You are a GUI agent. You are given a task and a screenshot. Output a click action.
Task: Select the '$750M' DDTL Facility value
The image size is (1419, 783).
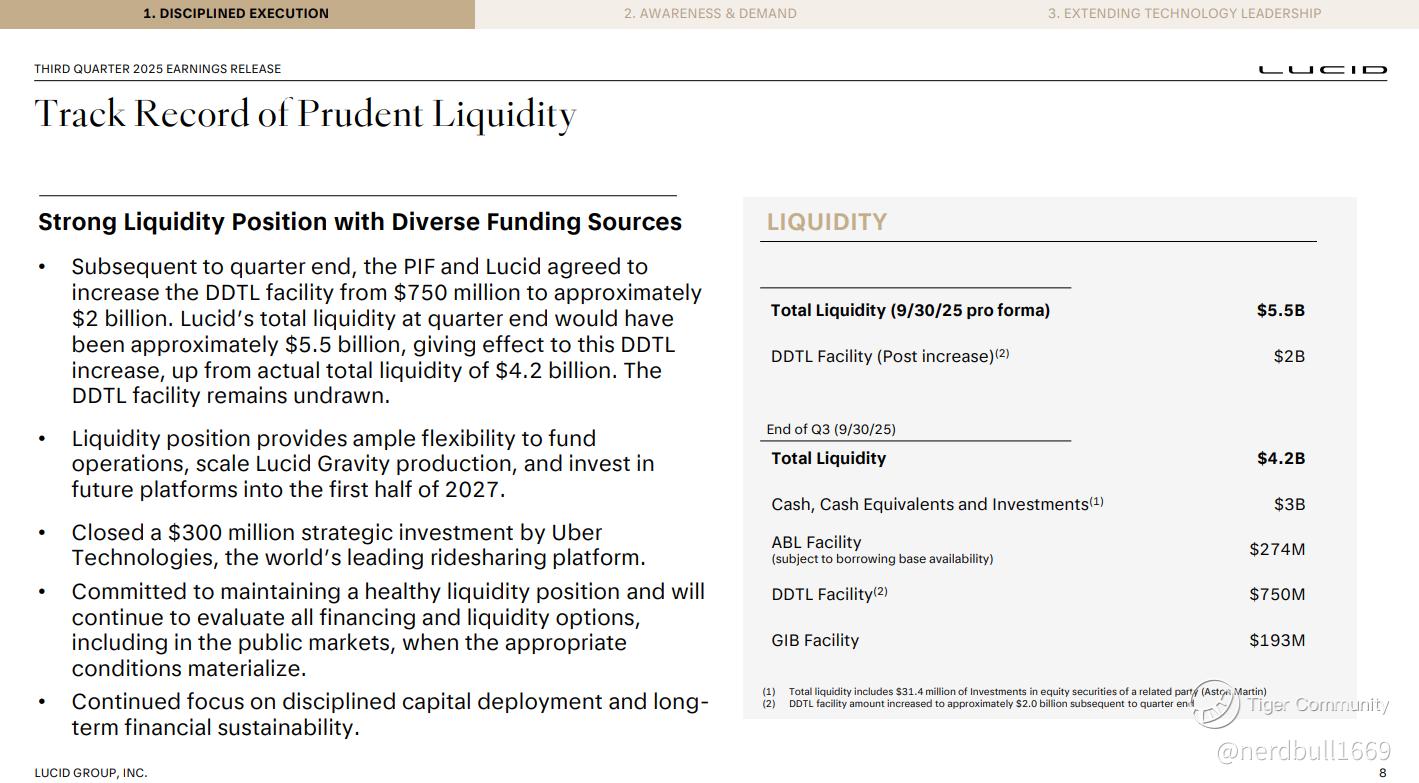coord(1277,594)
